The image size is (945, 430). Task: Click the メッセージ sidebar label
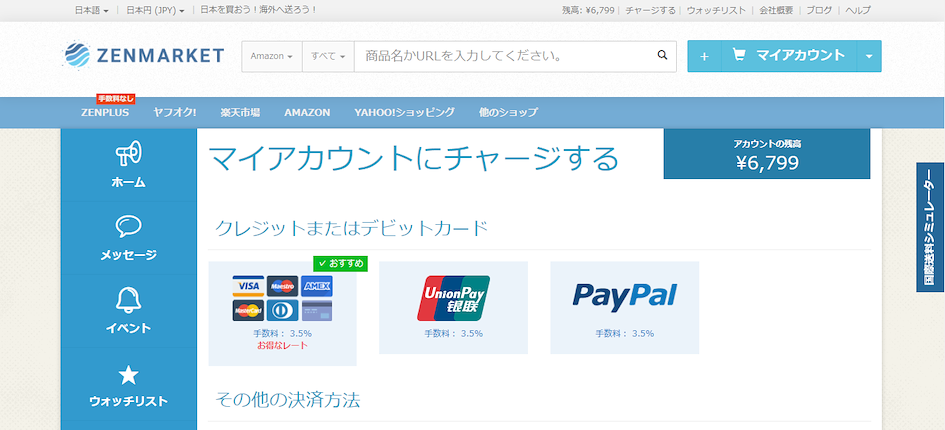(128, 255)
